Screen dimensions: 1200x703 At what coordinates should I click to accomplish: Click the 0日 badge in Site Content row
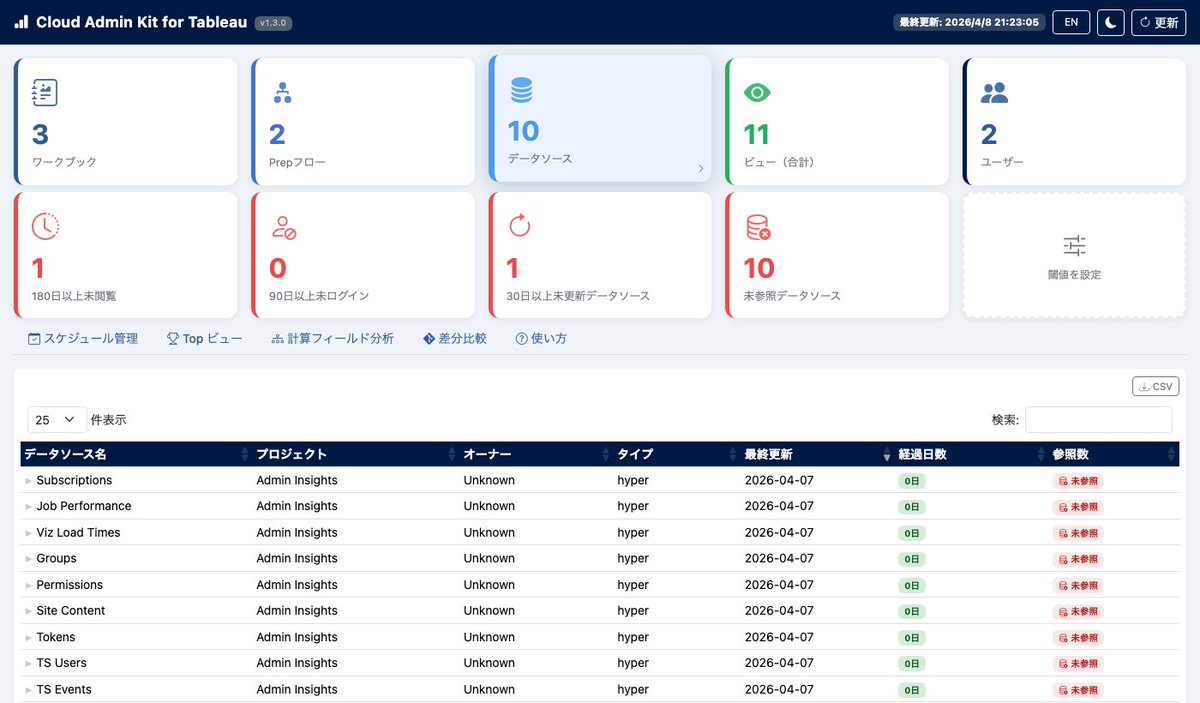click(x=912, y=611)
